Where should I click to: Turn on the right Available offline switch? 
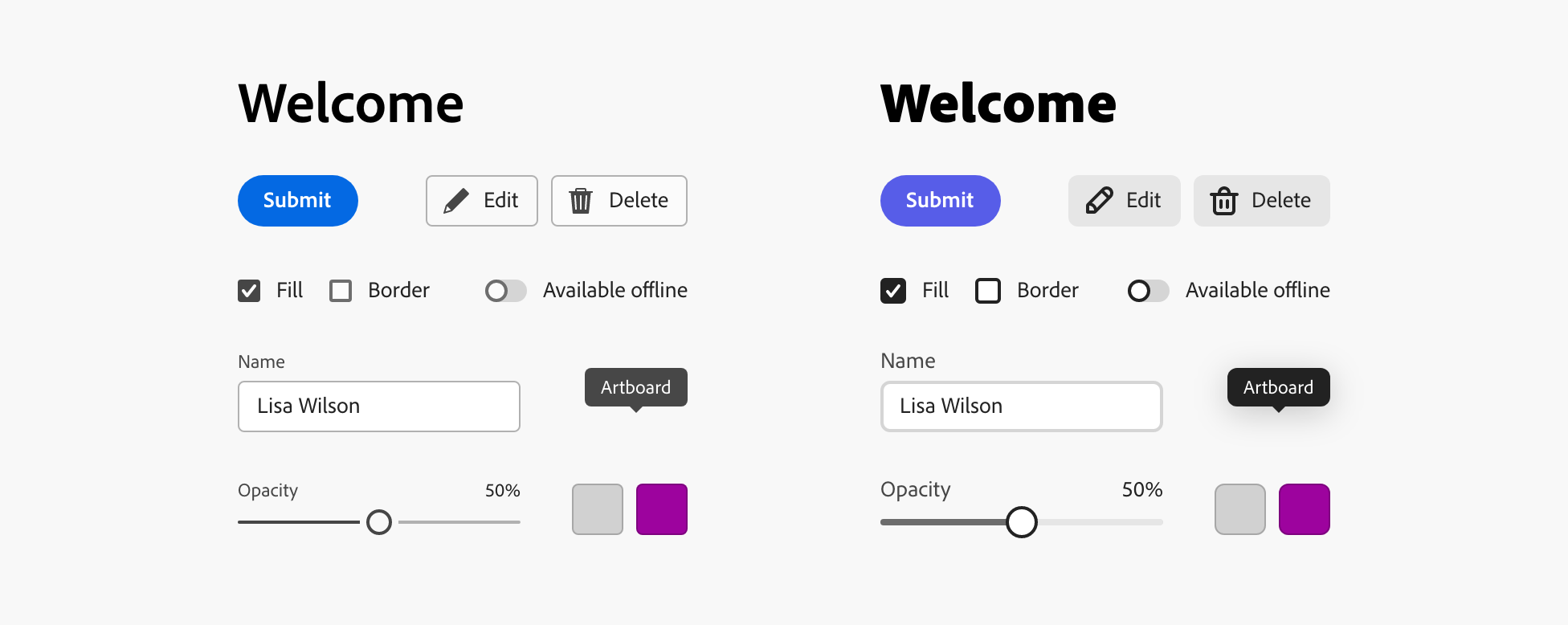pos(1148,291)
